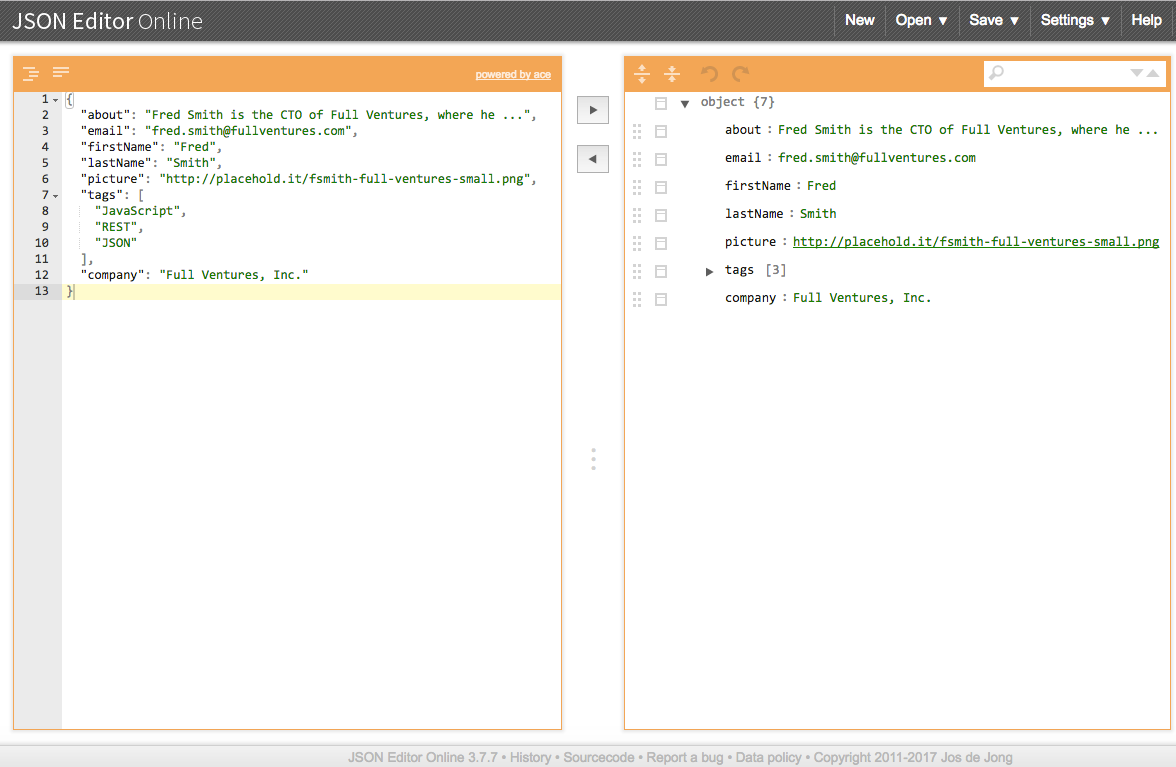Click the Redo icon
1176x767 pixels.
tap(739, 73)
